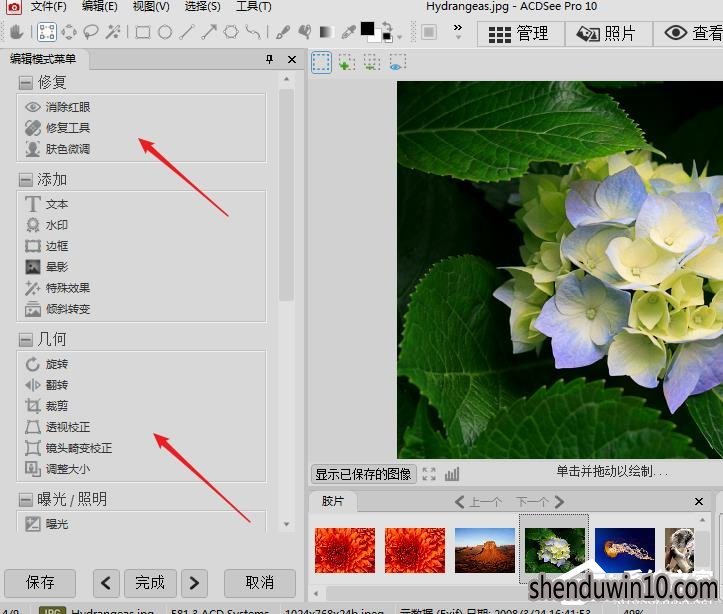Open Red Eye Reduction tool

(58, 107)
